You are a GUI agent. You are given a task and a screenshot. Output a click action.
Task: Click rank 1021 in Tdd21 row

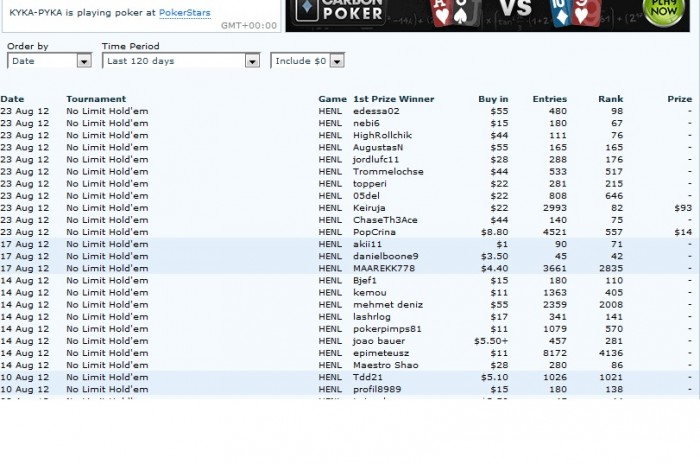[x=611, y=376]
